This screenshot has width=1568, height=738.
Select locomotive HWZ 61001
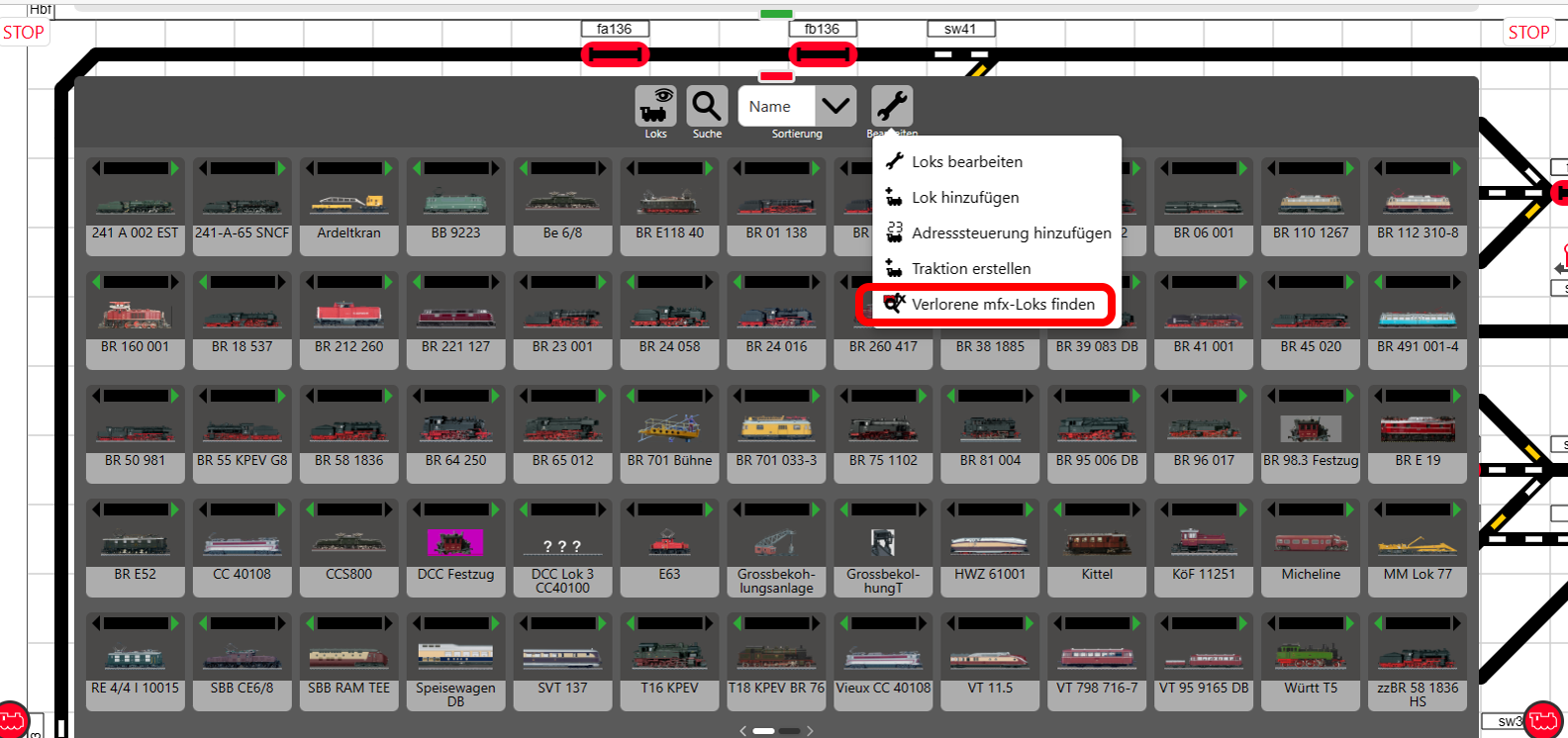[x=991, y=548]
